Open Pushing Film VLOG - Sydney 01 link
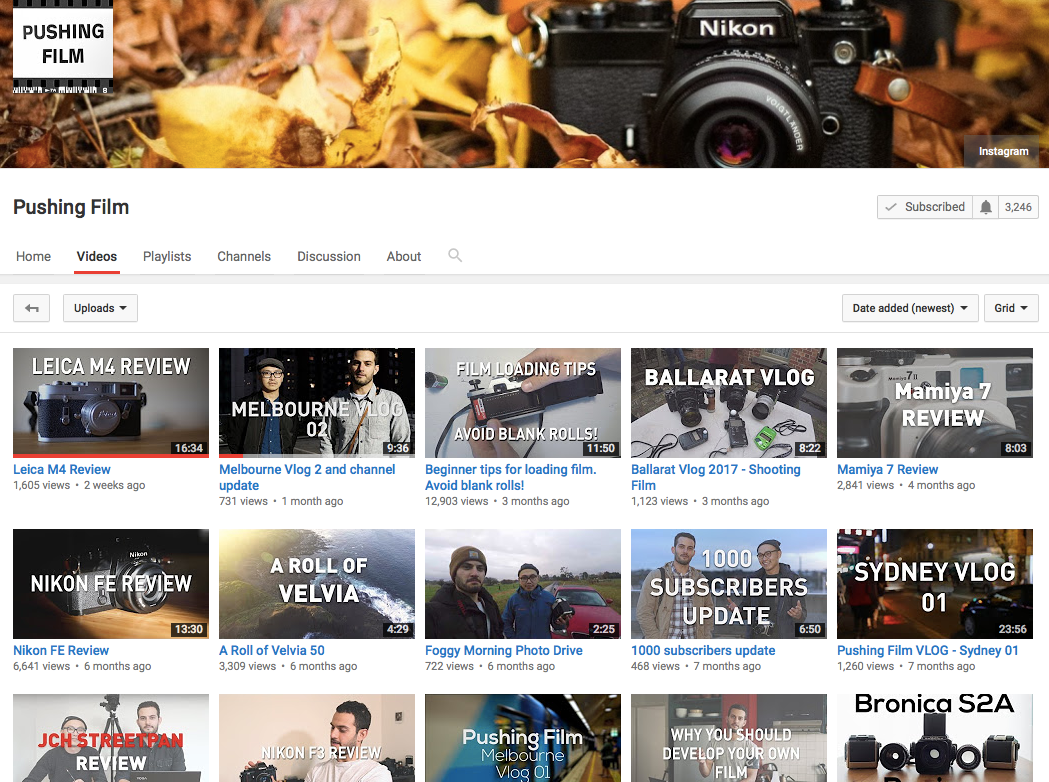The width and height of the screenshot is (1049, 782). click(927, 650)
